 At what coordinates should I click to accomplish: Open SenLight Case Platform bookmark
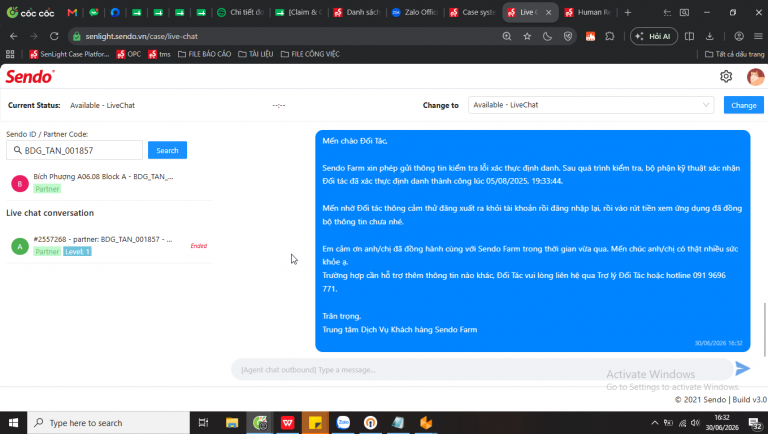[69, 54]
